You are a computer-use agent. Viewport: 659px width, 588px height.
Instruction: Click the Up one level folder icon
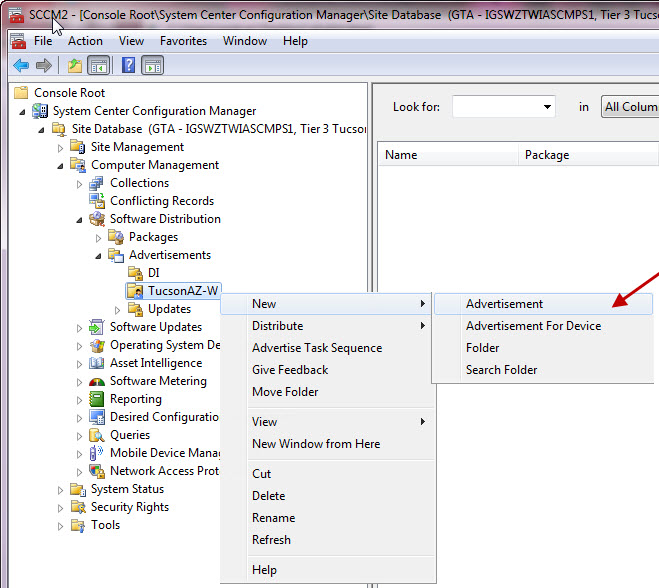pyautogui.click(x=75, y=66)
